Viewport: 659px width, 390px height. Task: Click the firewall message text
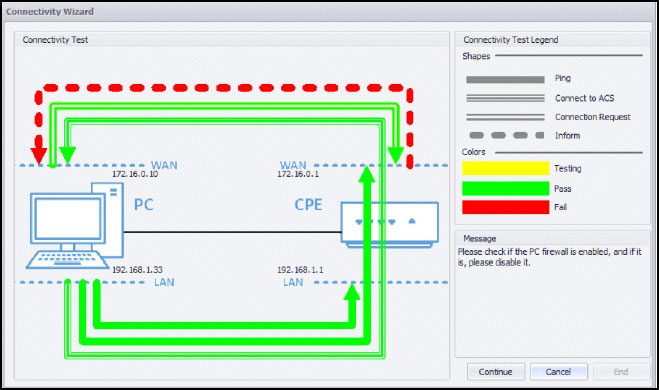point(549,257)
